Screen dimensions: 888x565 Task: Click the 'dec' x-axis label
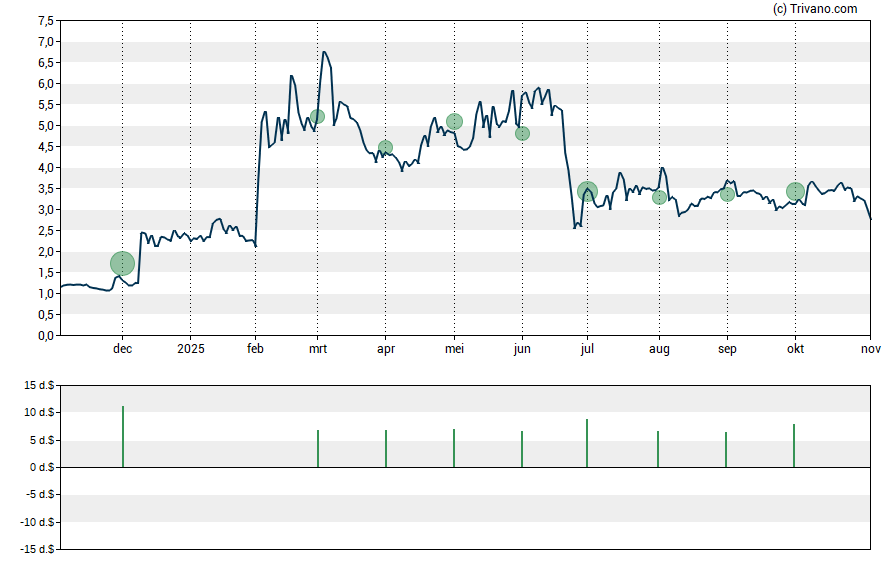click(x=122, y=349)
